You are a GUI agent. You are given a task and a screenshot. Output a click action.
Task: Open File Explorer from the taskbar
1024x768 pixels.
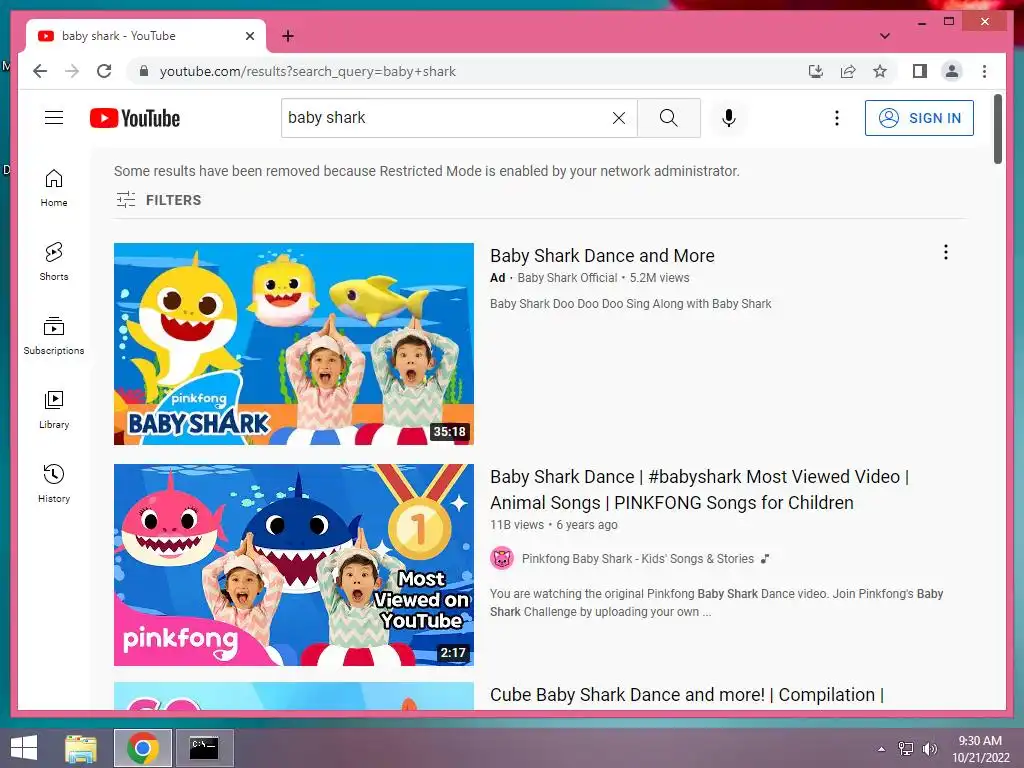click(x=81, y=748)
